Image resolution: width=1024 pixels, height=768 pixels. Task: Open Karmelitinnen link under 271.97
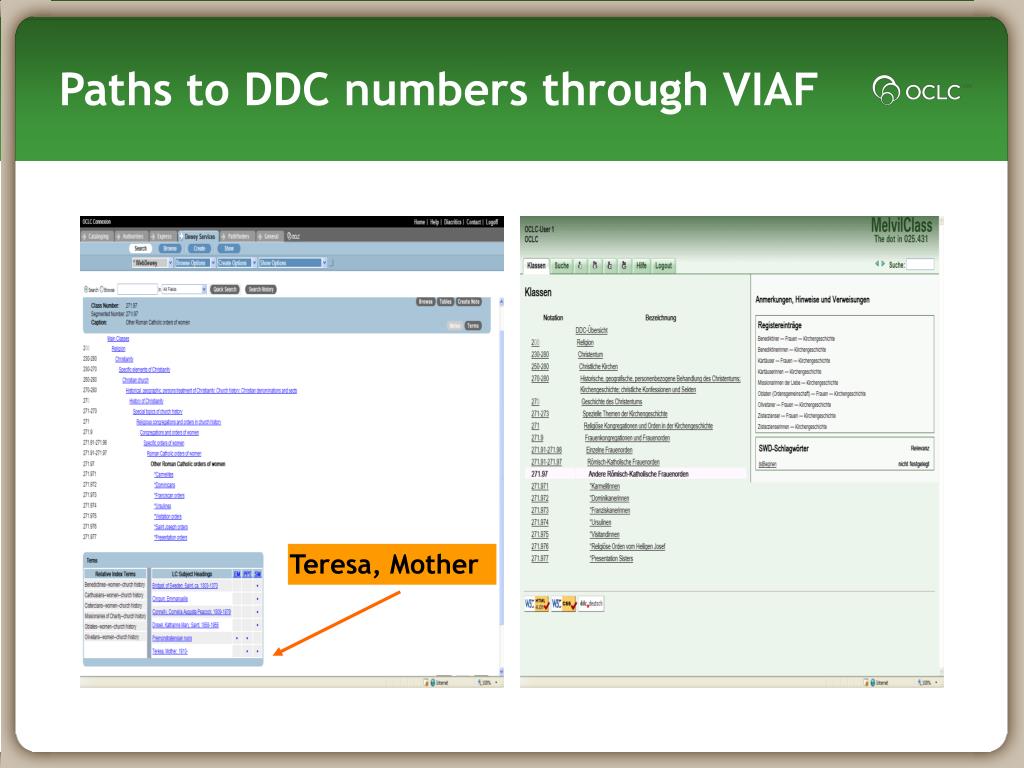pos(605,487)
